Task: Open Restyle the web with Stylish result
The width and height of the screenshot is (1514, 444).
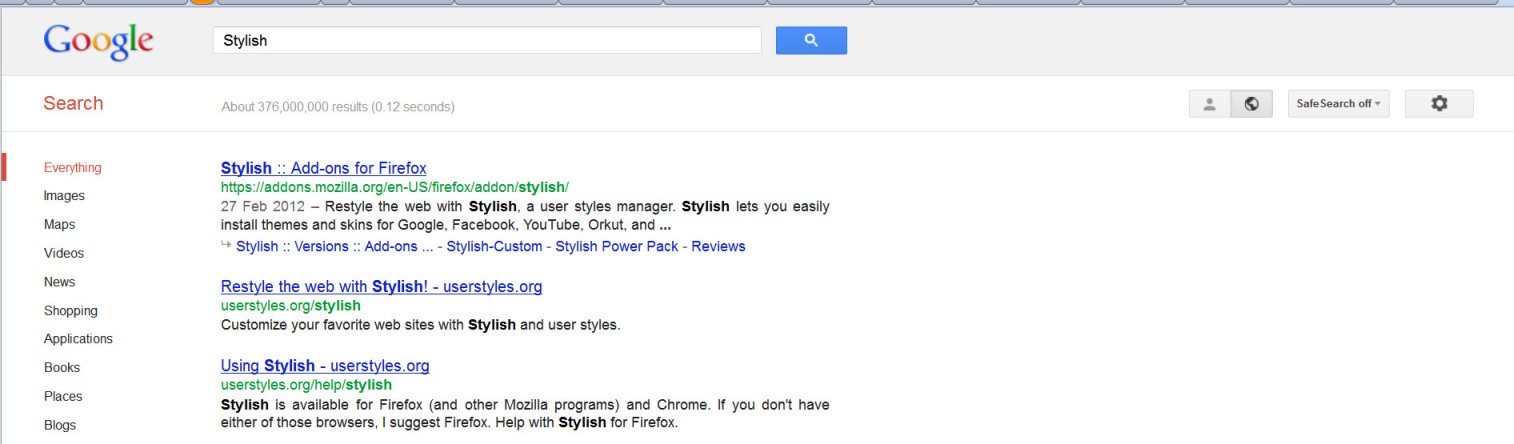Action: [381, 287]
